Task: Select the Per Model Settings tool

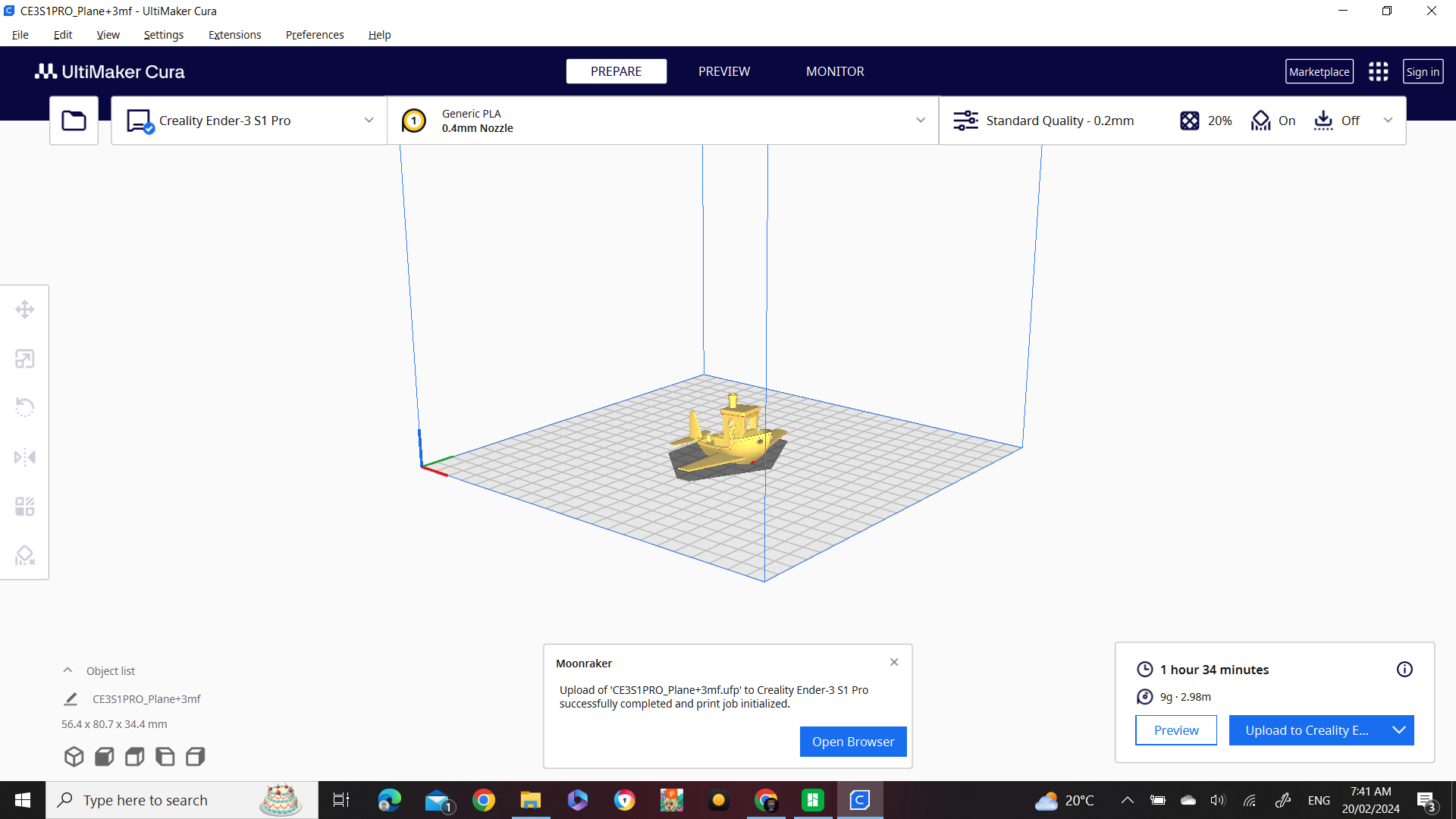Action: click(25, 507)
